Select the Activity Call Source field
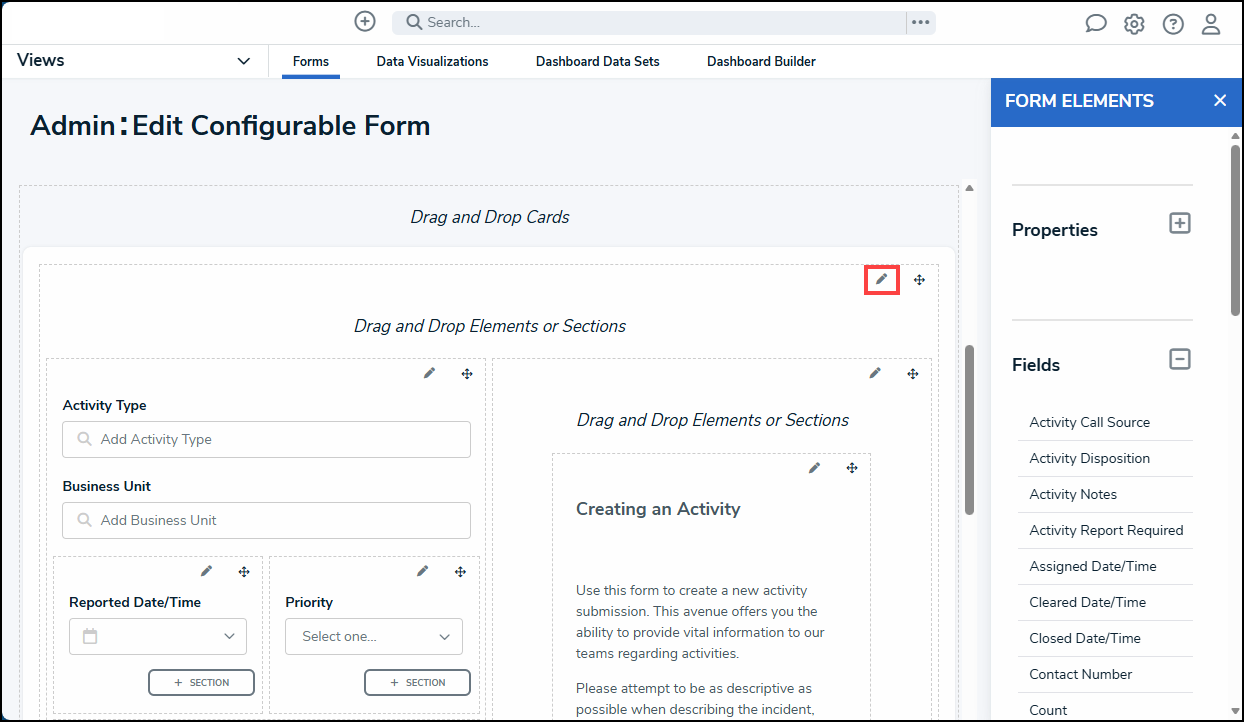Image resolution: width=1244 pixels, height=722 pixels. click(x=1089, y=422)
